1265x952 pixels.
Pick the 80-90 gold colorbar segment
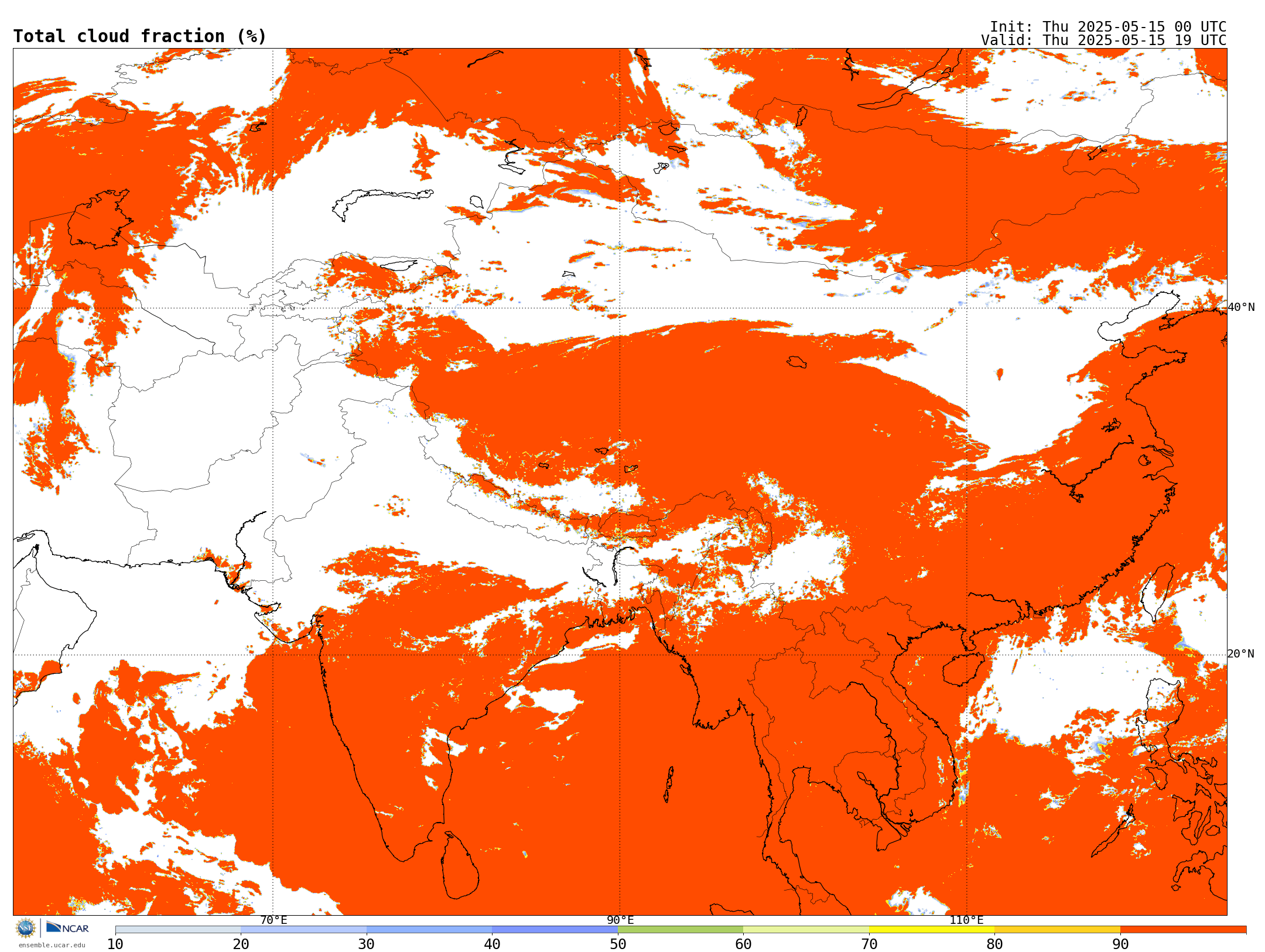[x=1057, y=930]
